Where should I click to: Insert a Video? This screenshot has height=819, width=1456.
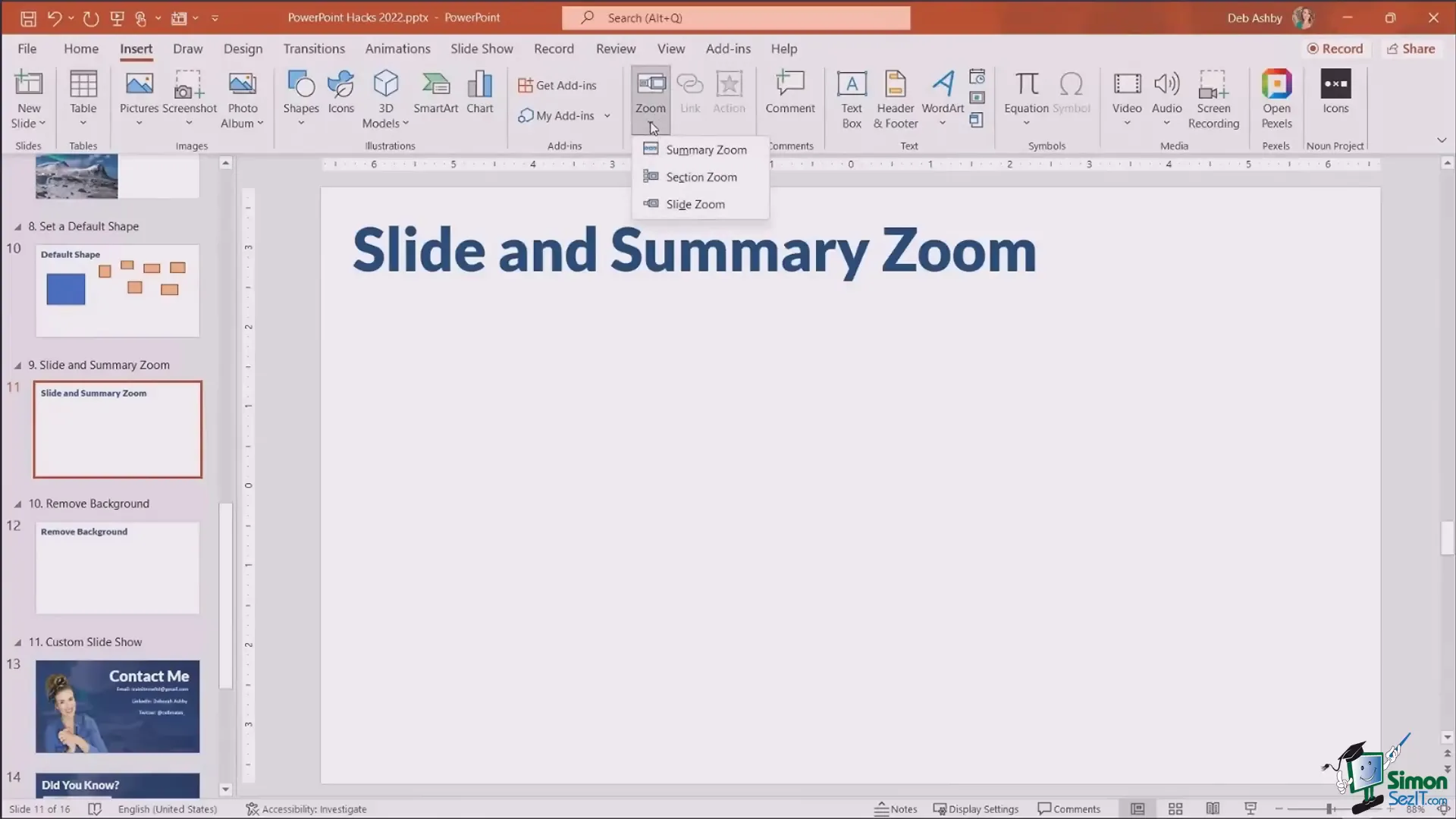click(1127, 100)
